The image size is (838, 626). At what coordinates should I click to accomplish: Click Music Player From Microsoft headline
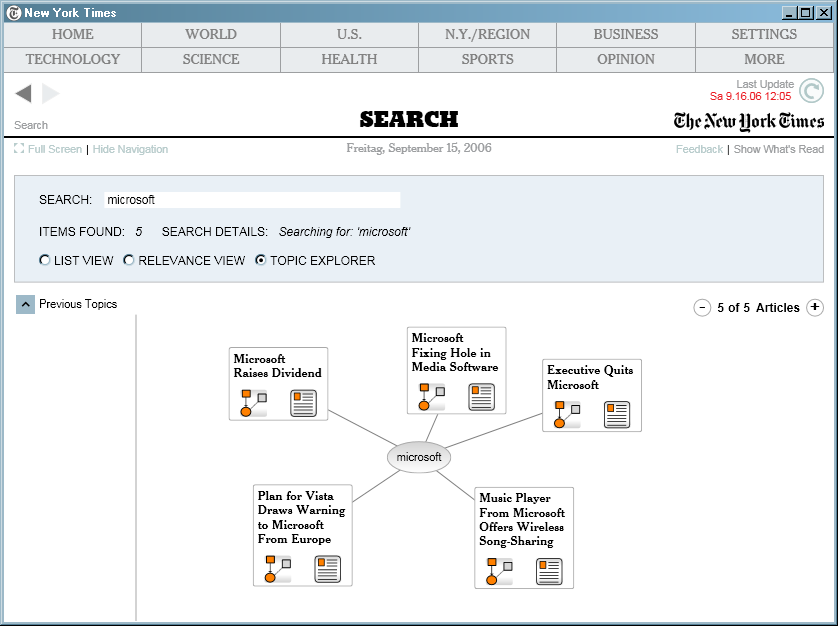pyautogui.click(x=522, y=520)
